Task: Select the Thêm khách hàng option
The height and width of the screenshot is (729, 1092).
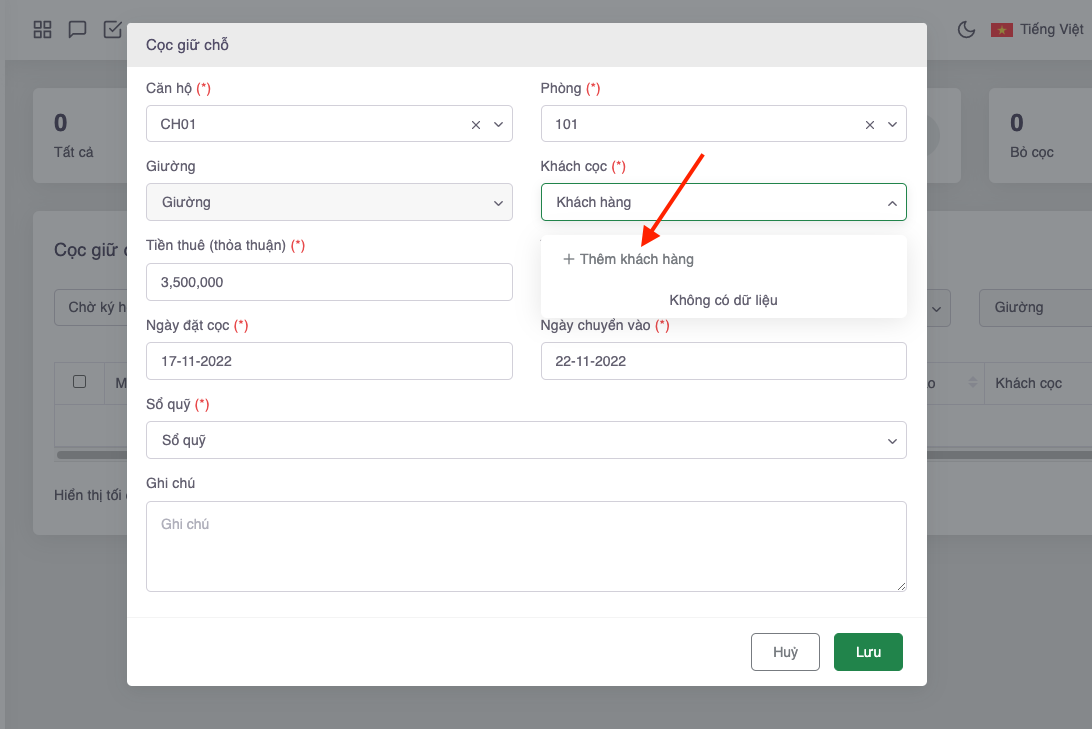Action: (x=629, y=259)
